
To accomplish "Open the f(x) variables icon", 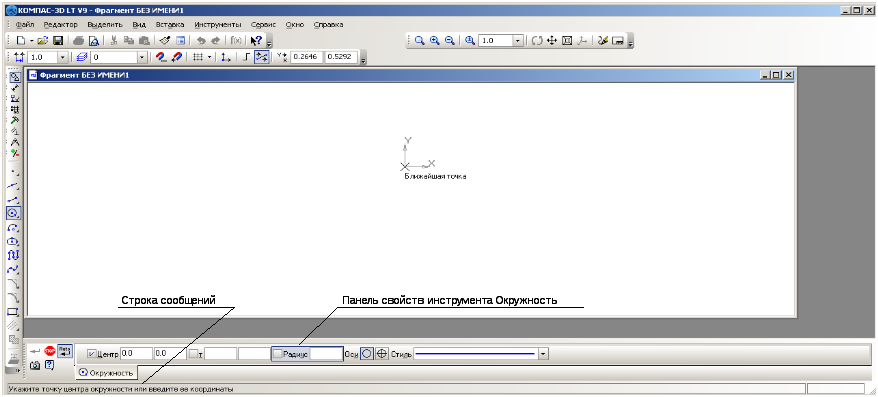I will click(236, 41).
